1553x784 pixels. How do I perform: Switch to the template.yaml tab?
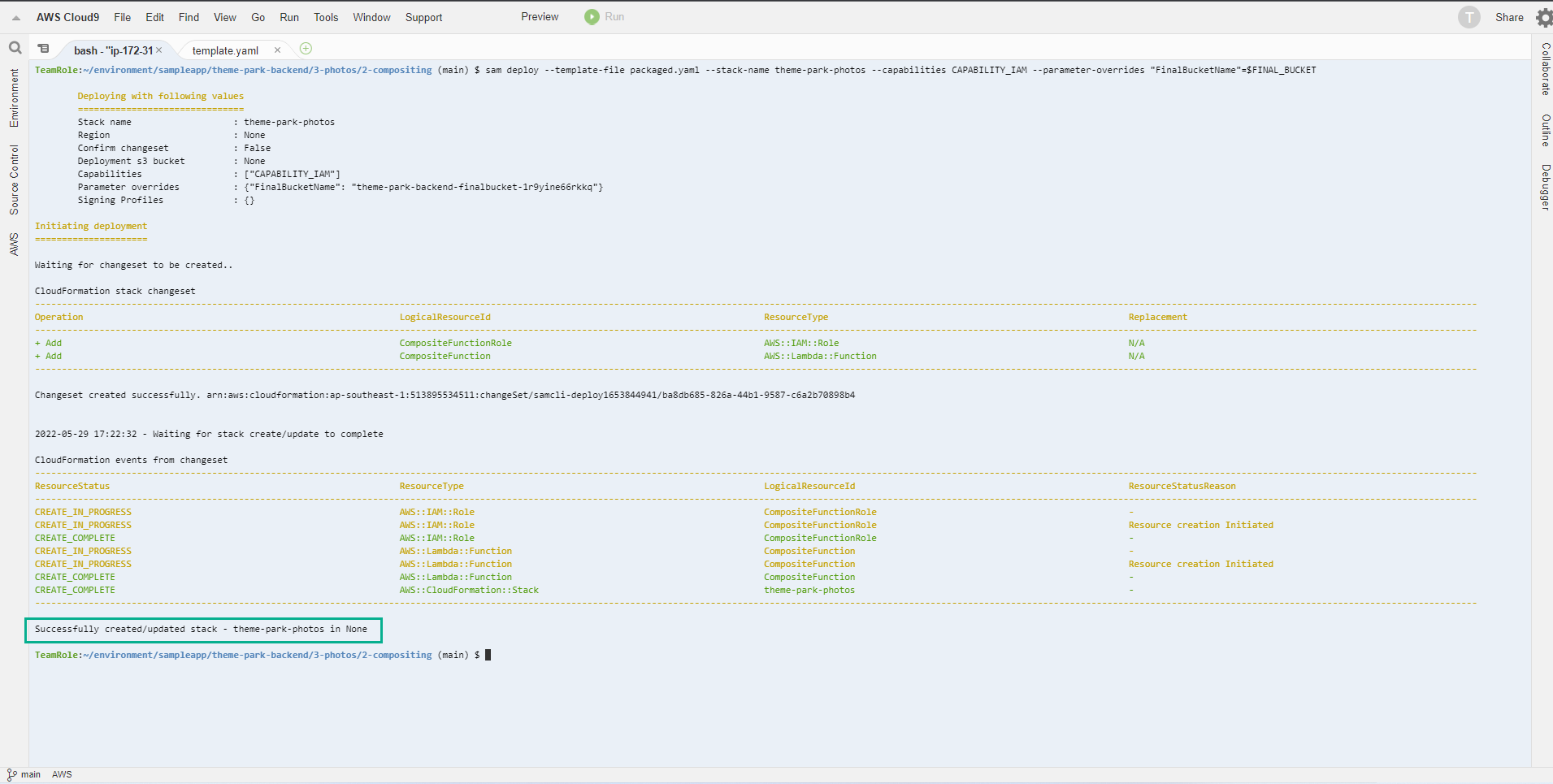pos(225,50)
